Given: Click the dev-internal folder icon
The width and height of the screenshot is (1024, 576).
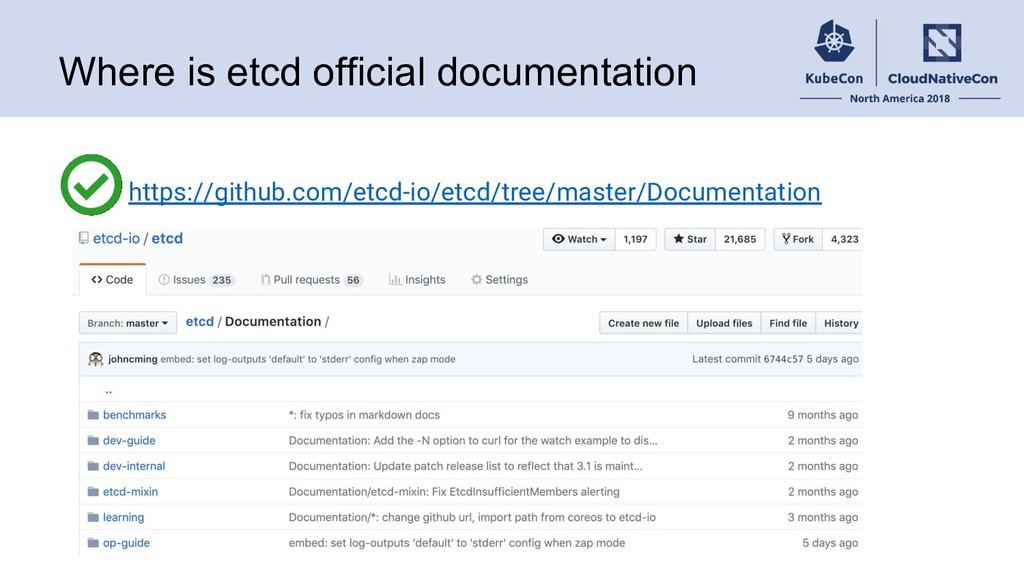Looking at the screenshot, I should [93, 466].
